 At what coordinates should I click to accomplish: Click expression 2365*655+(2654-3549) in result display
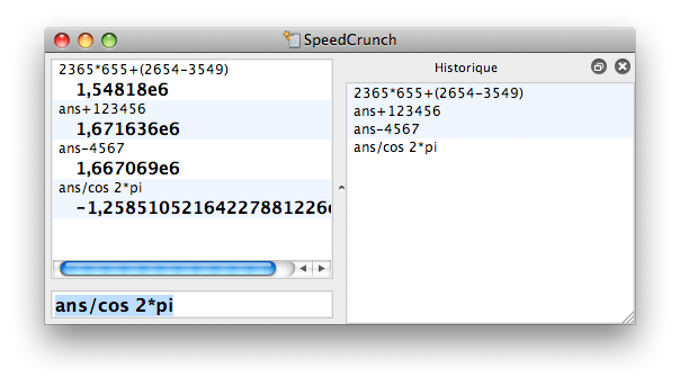pyautogui.click(x=144, y=69)
